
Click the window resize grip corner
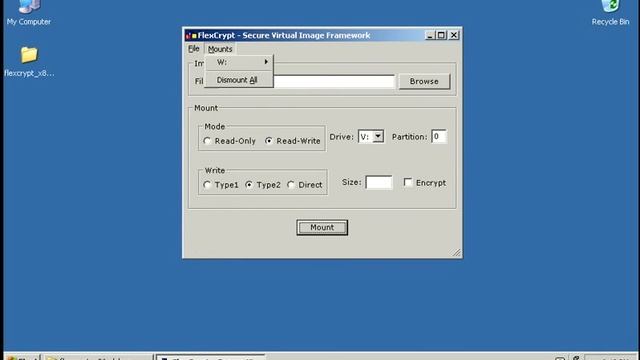click(x=456, y=253)
